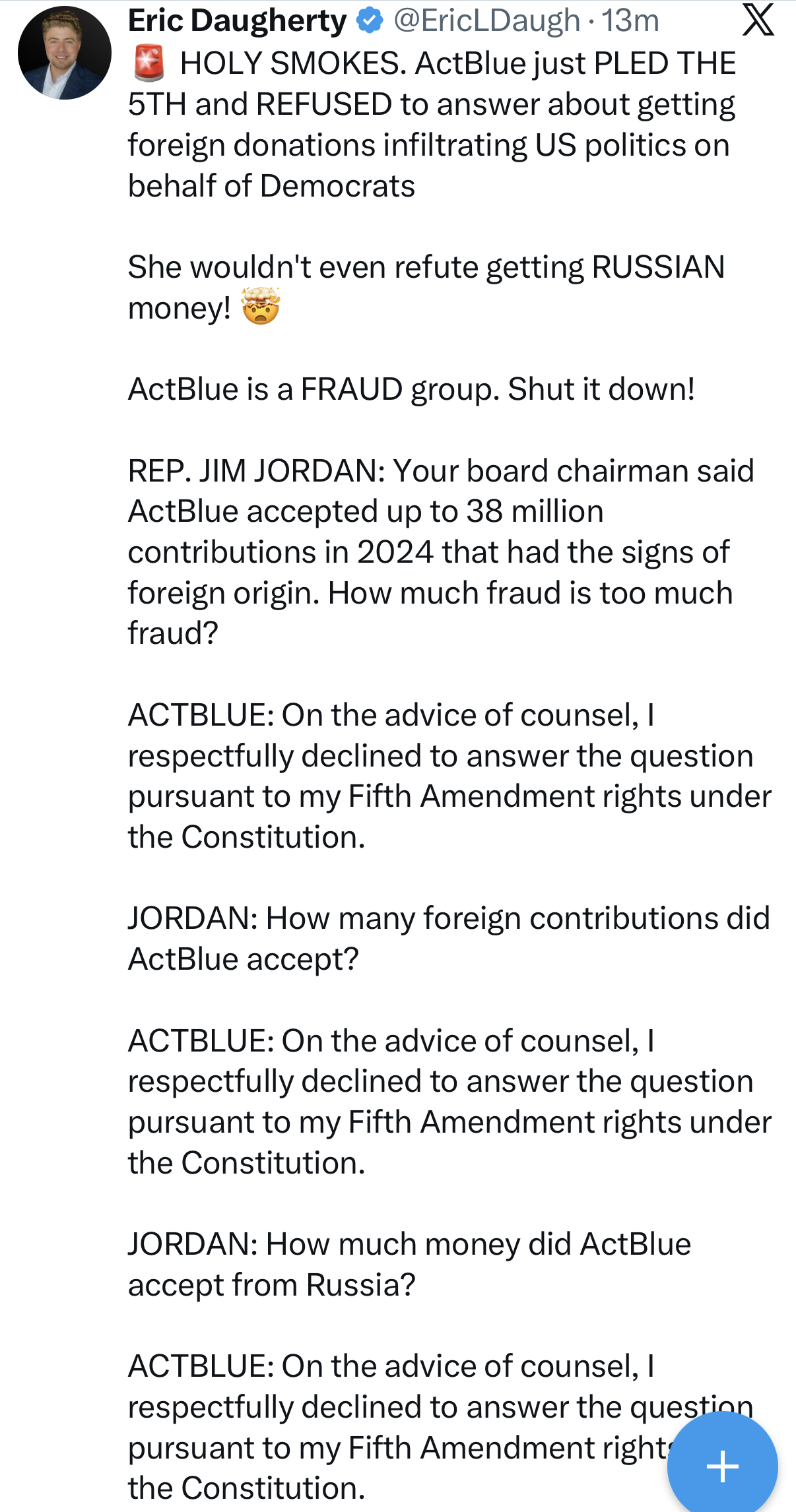
Task: Tap JORDAN: How many foreign contributions question
Action: tap(449, 938)
